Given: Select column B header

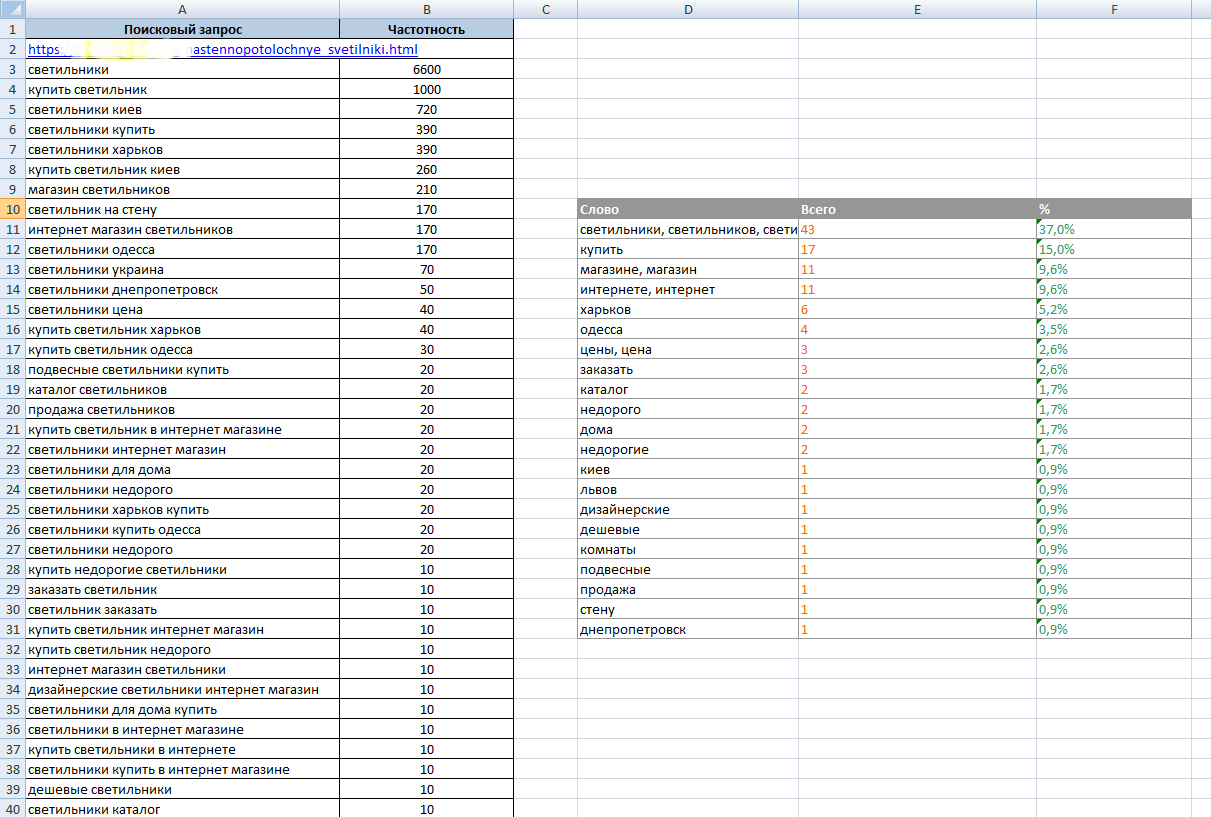Looking at the screenshot, I should pos(426,9).
